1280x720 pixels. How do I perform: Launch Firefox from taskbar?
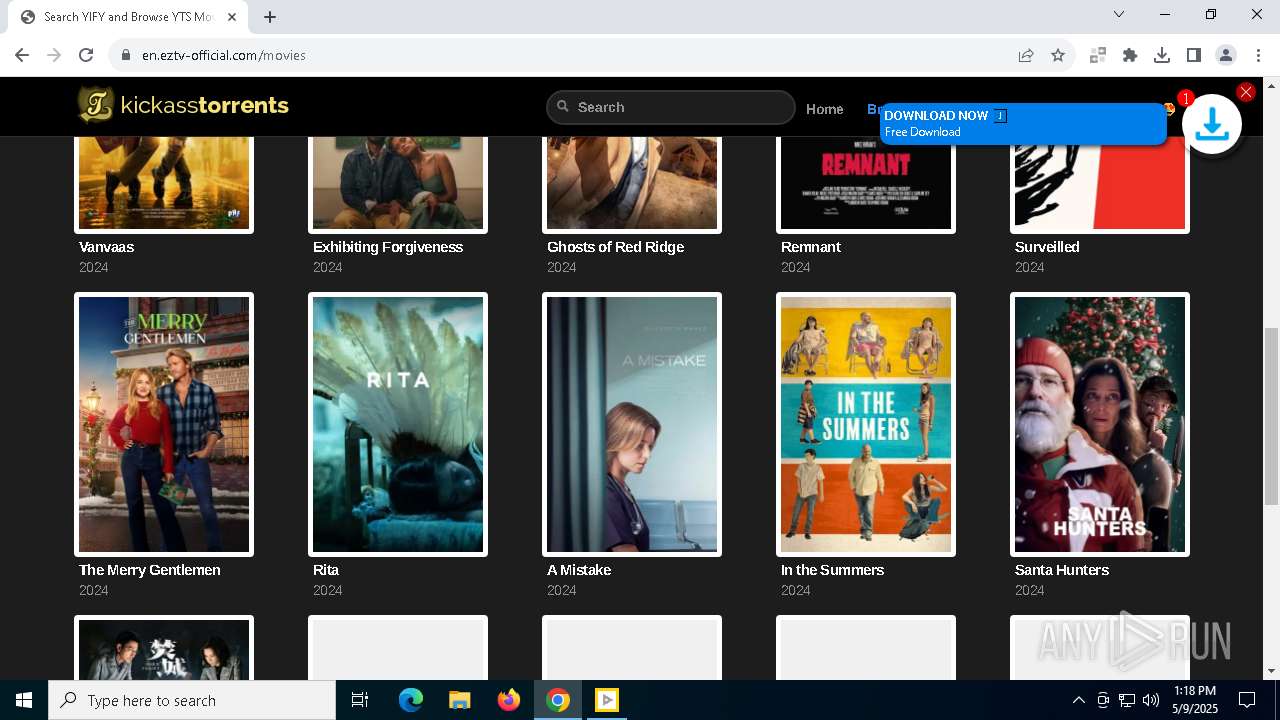(x=509, y=700)
